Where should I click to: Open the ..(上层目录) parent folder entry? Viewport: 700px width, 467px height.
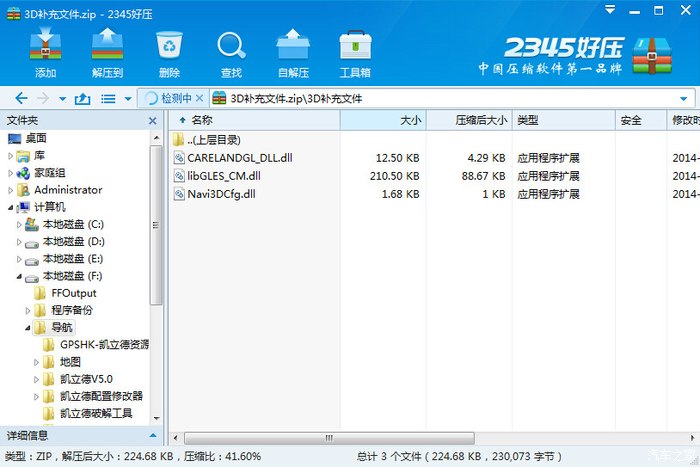tap(213, 140)
